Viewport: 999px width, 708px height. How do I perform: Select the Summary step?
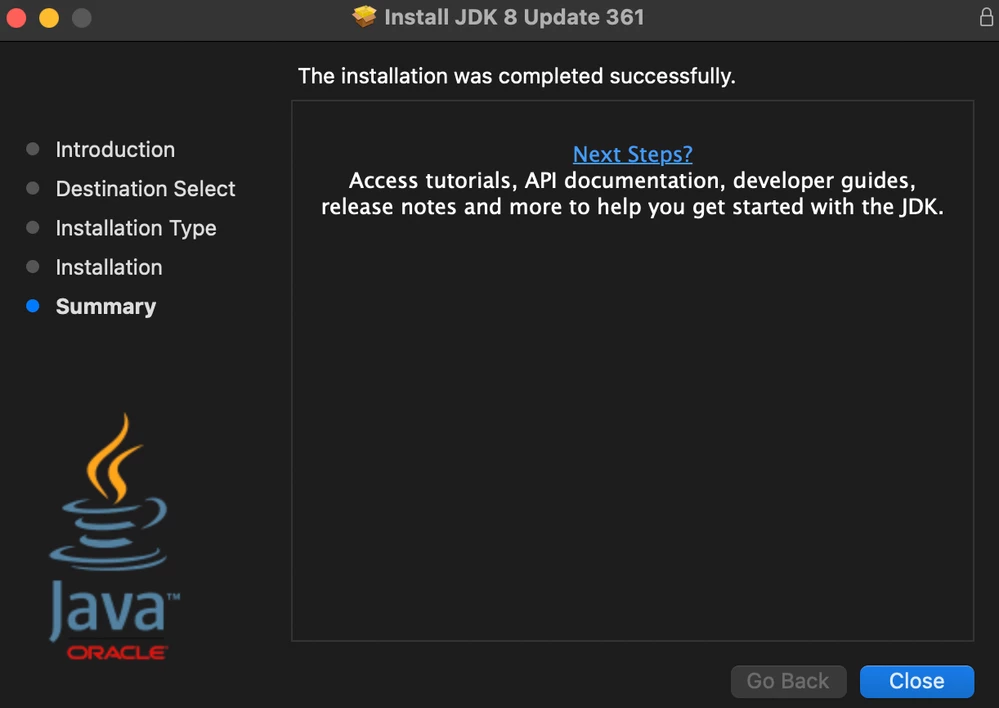pyautogui.click(x=106, y=307)
